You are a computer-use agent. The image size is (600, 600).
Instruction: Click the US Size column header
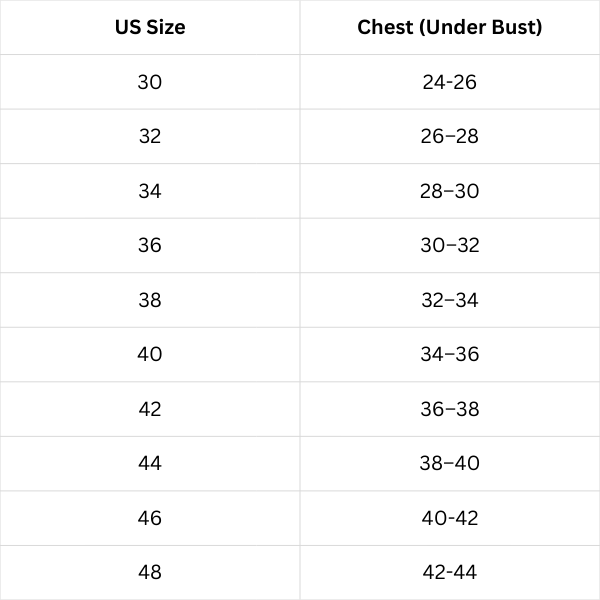150,27
